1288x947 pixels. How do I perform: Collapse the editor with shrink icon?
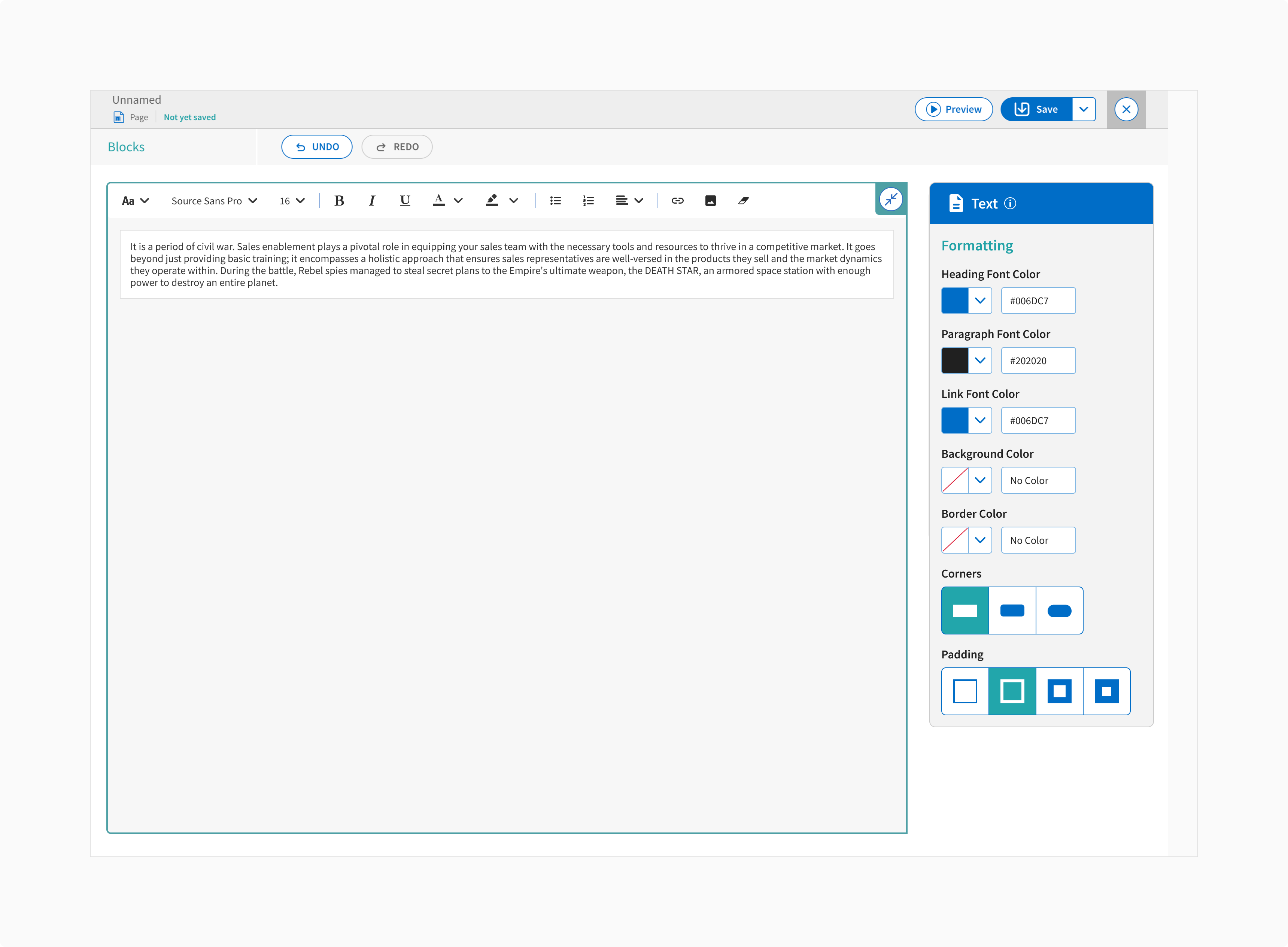[891, 200]
